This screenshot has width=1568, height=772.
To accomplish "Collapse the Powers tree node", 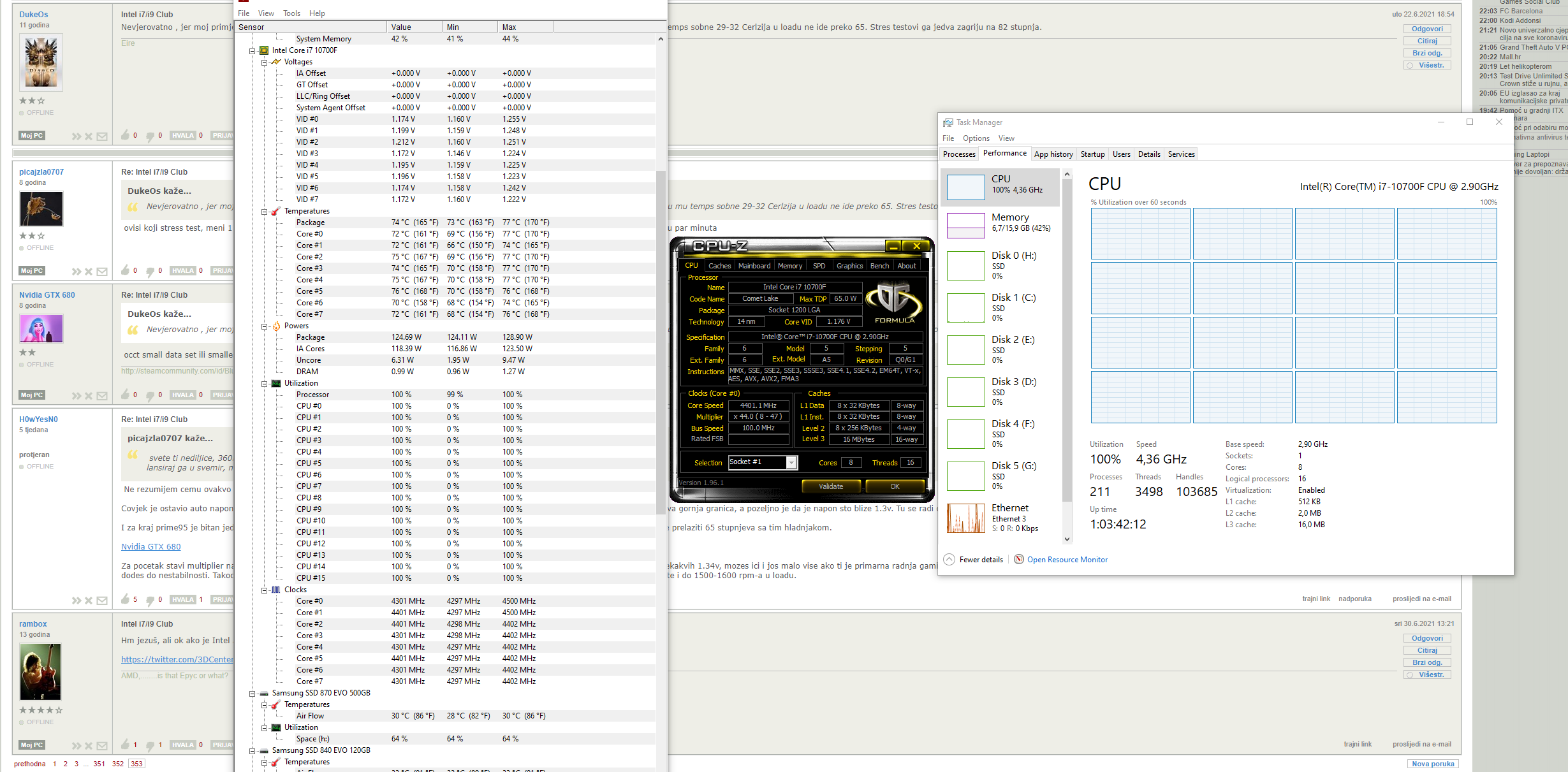I will pos(264,326).
